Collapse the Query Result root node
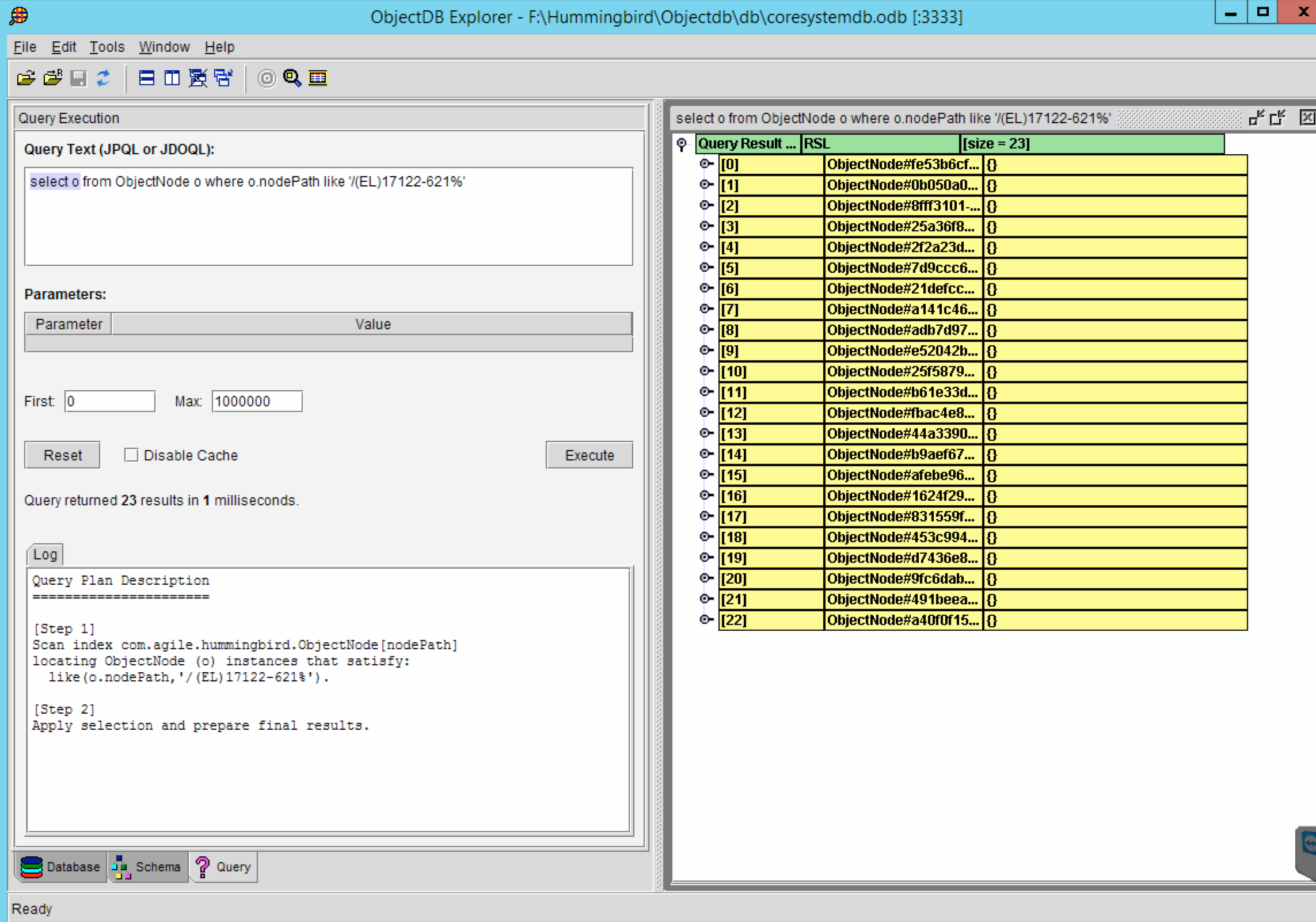1316x922 pixels. pyautogui.click(x=682, y=144)
